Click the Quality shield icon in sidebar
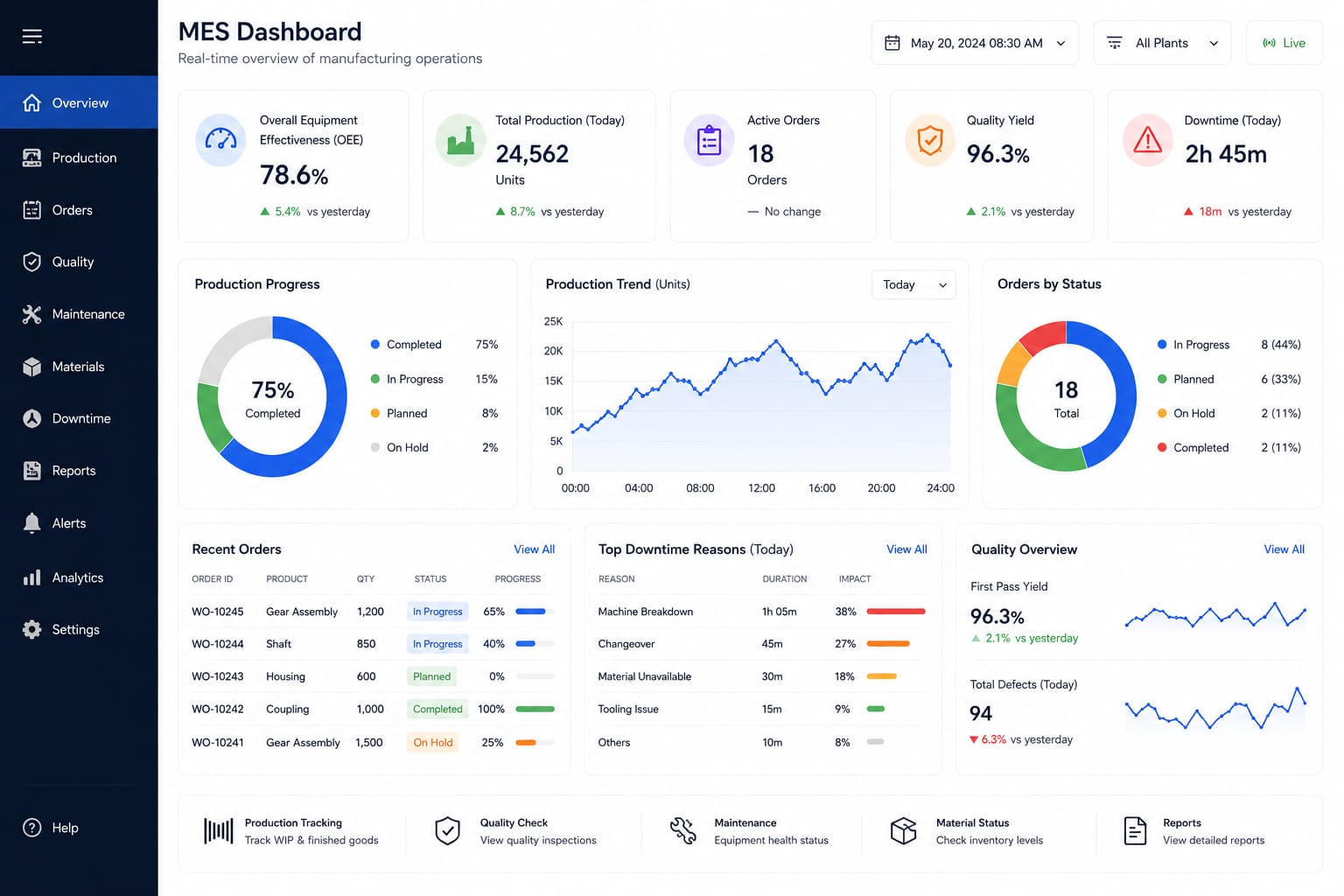This screenshot has height=896, width=1344. tap(31, 262)
